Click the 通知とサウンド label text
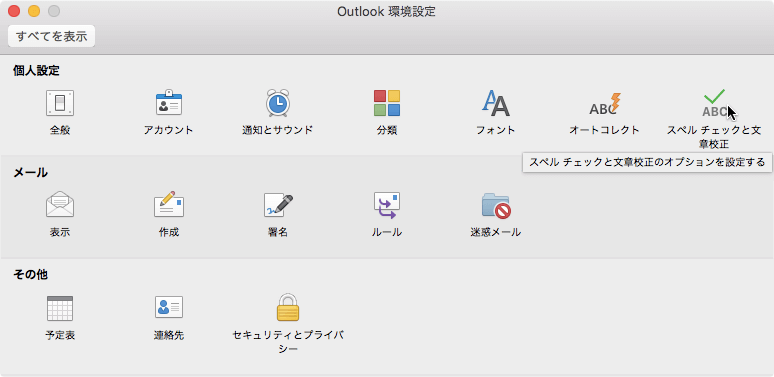Viewport: 774px width, 377px height. click(x=277, y=130)
